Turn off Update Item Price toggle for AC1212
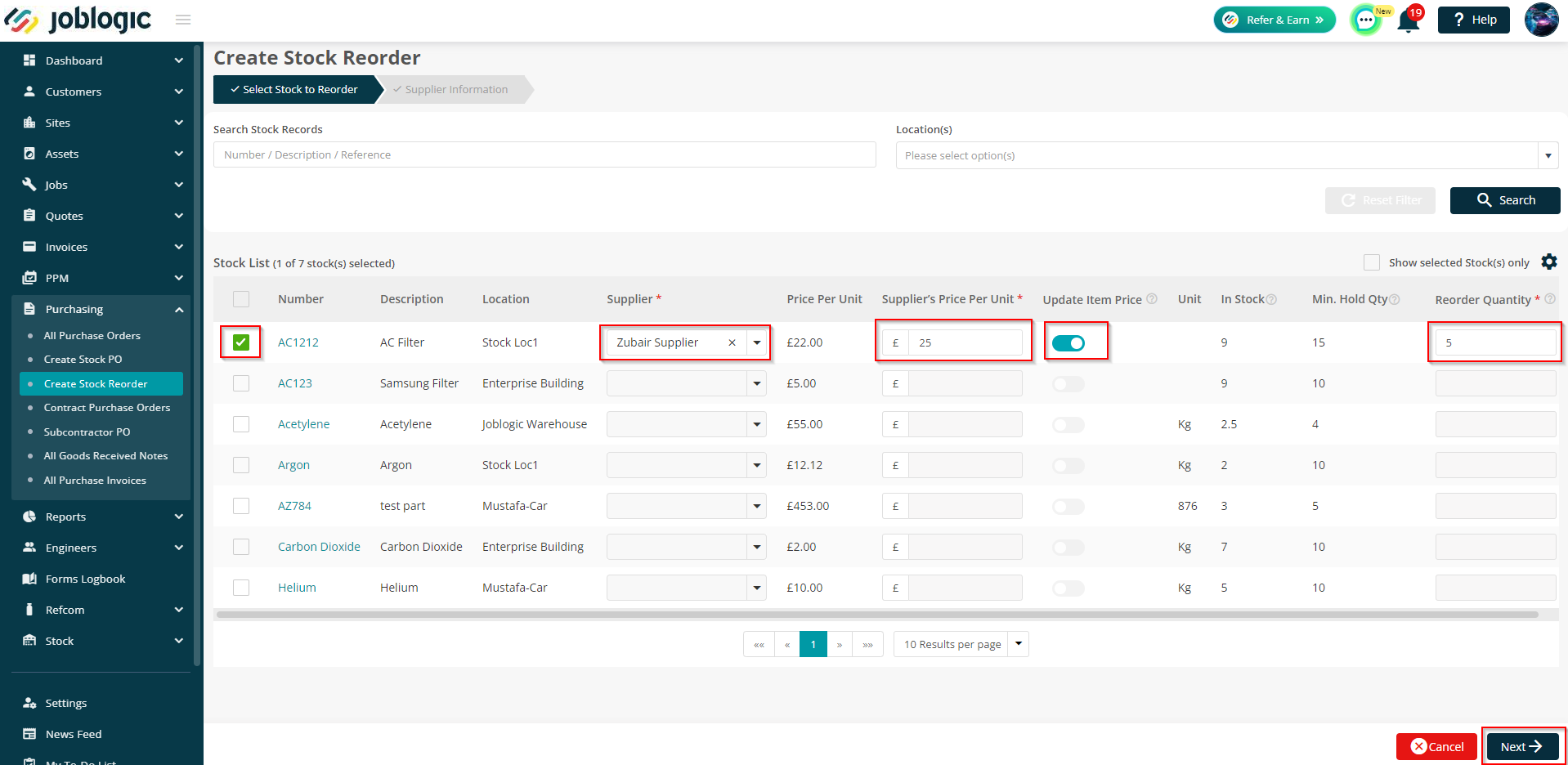The height and width of the screenshot is (765, 1568). click(1068, 343)
